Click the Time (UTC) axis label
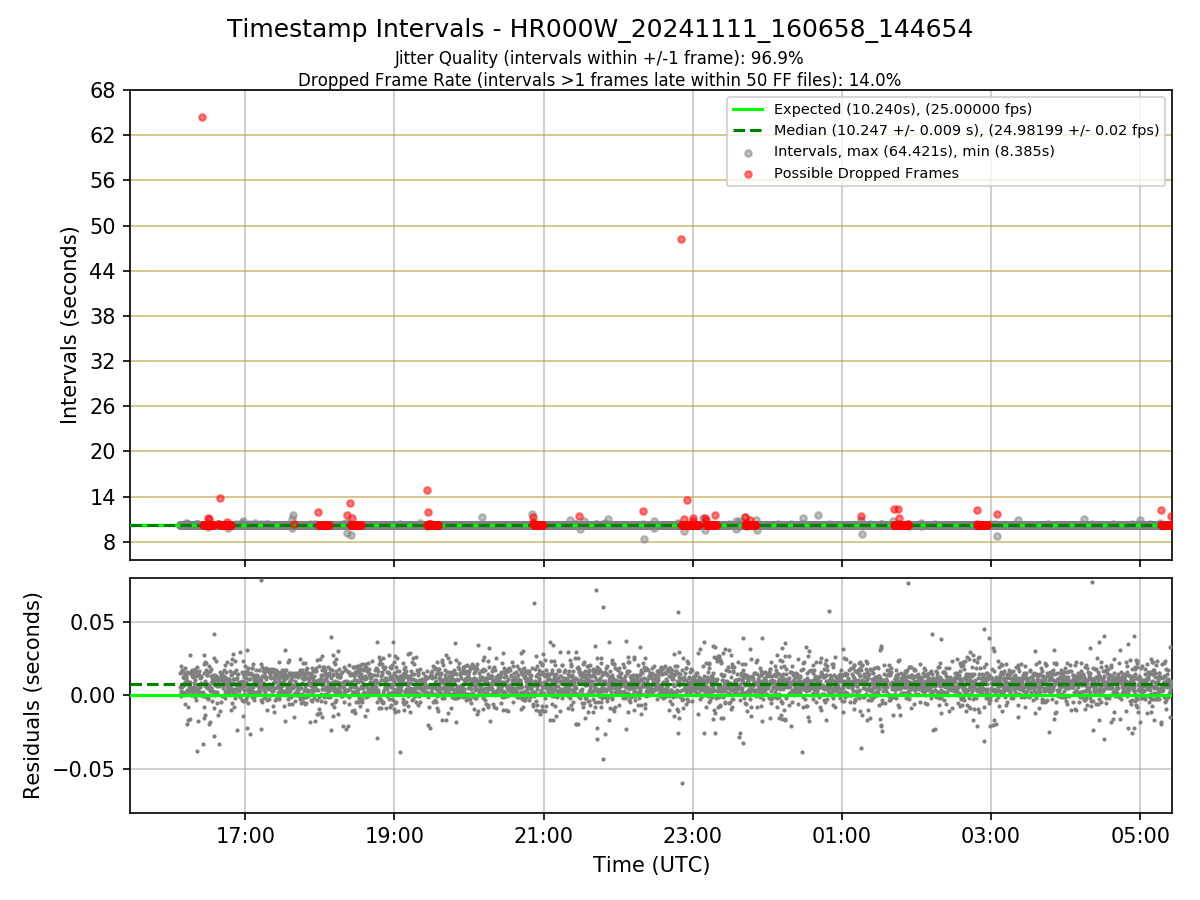Viewport: 1200px width, 900px height. pos(651,864)
